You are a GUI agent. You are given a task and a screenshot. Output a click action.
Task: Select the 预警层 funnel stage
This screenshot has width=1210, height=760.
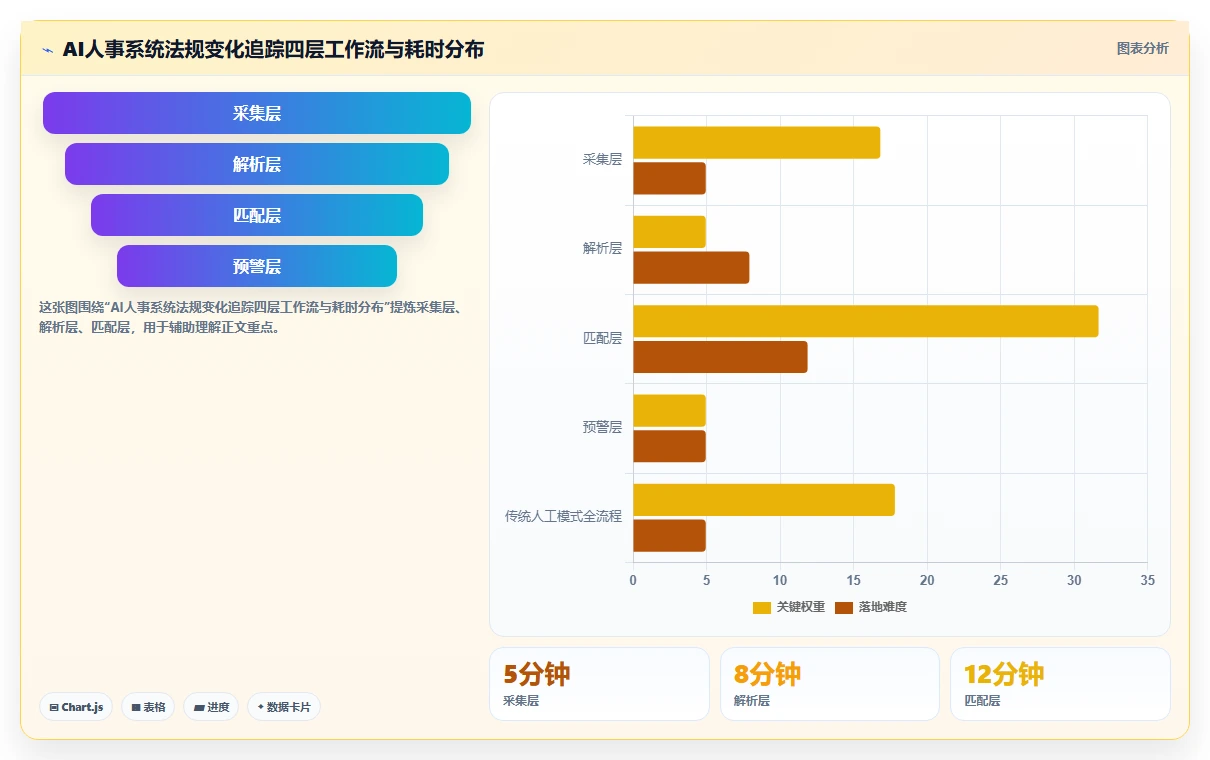(257, 266)
